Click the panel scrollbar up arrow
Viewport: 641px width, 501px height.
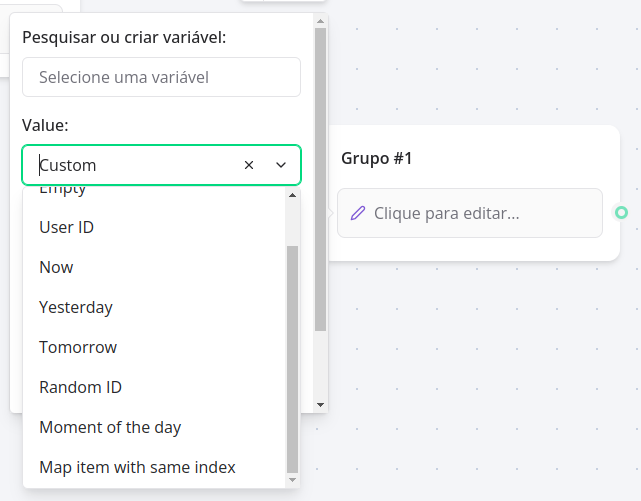pyautogui.click(x=320, y=21)
